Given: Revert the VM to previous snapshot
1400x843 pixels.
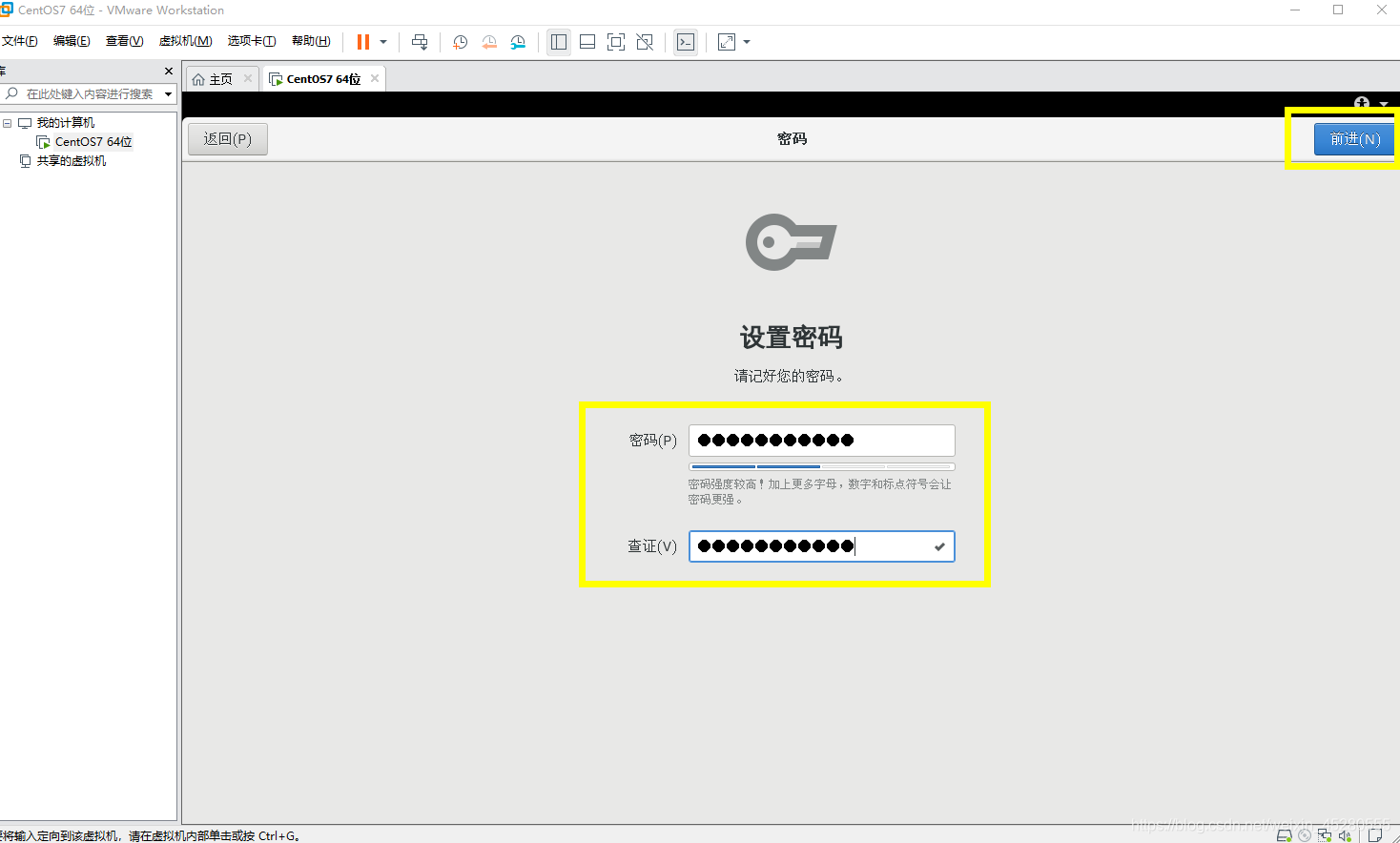Looking at the screenshot, I should [489, 42].
